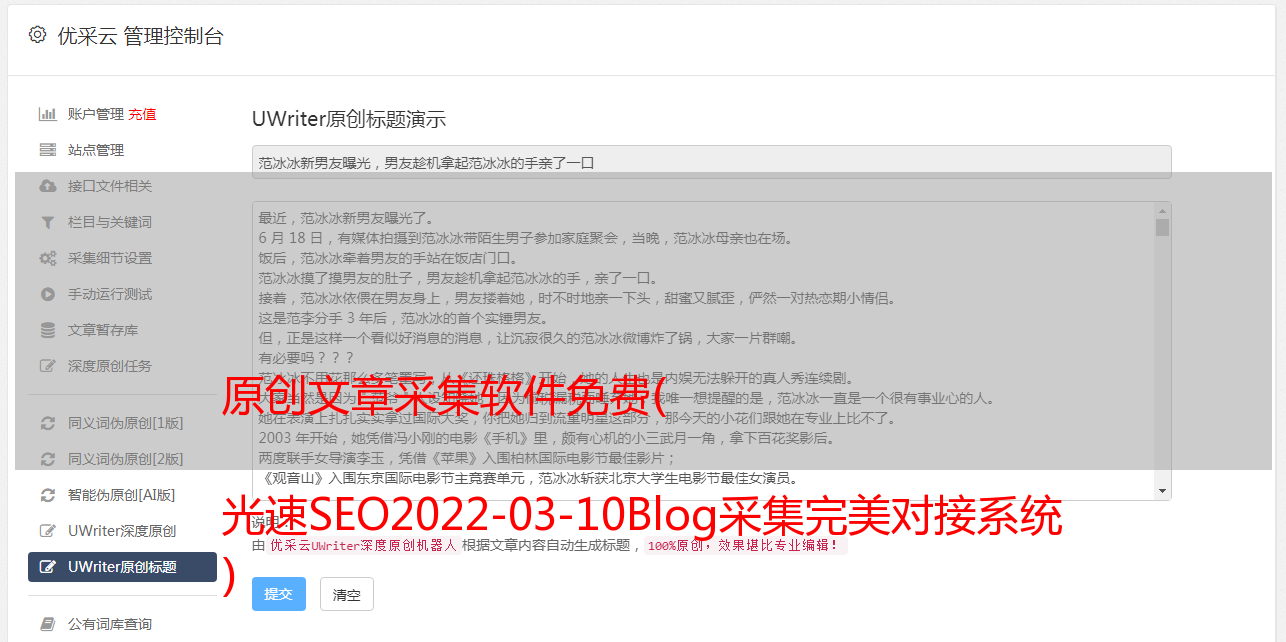
Task: Select 深度原创任务 edit icon
Action: 47,366
